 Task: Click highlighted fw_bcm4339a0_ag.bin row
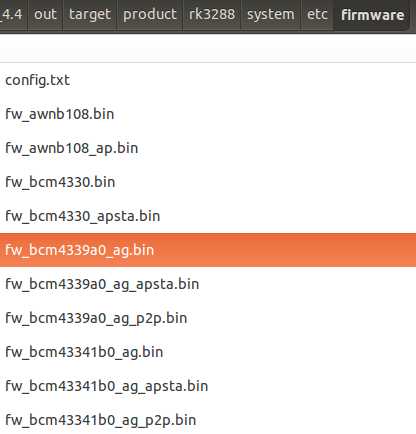tap(208, 250)
